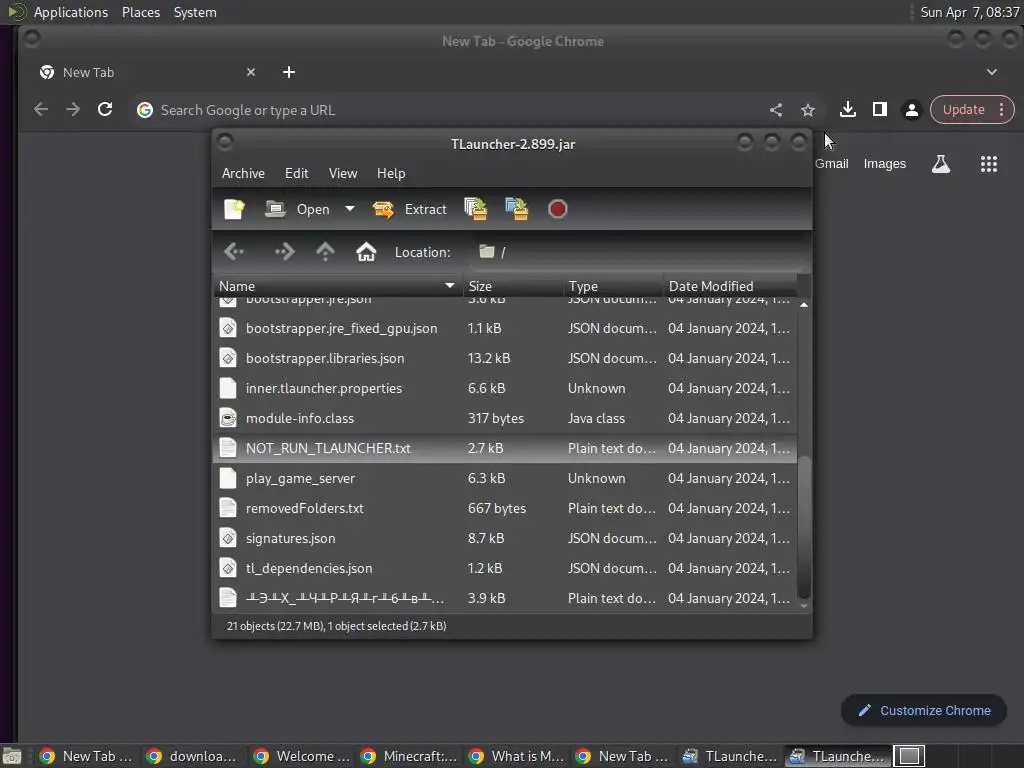
Task: Select play_game_server file
Action: coord(505,478)
